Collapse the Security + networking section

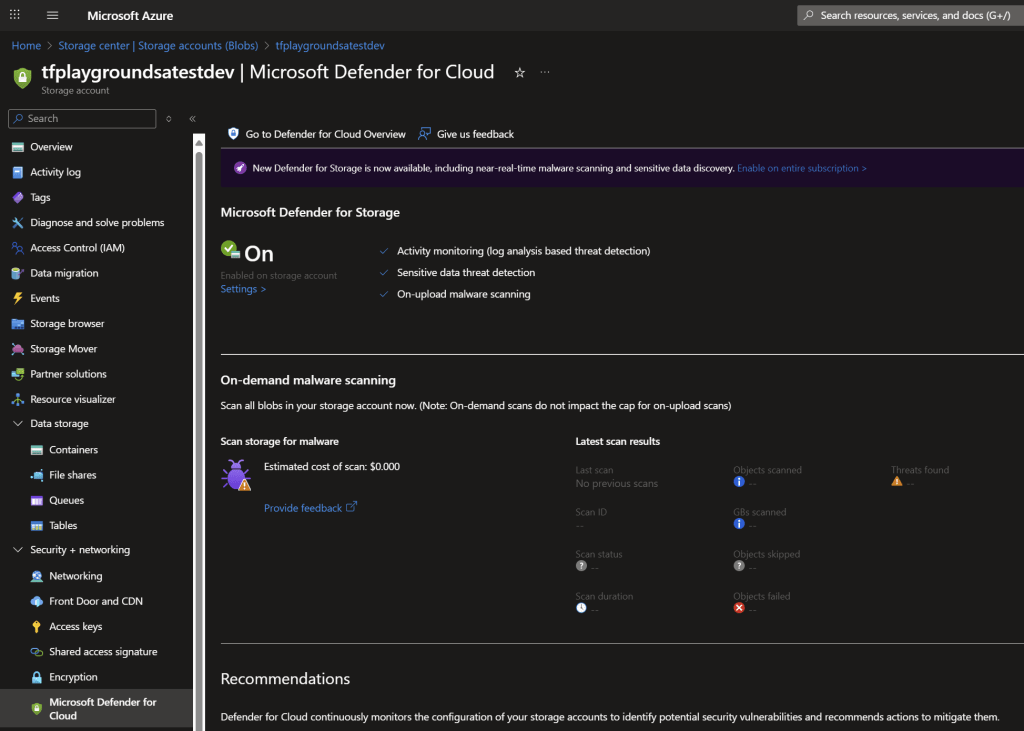coord(18,550)
